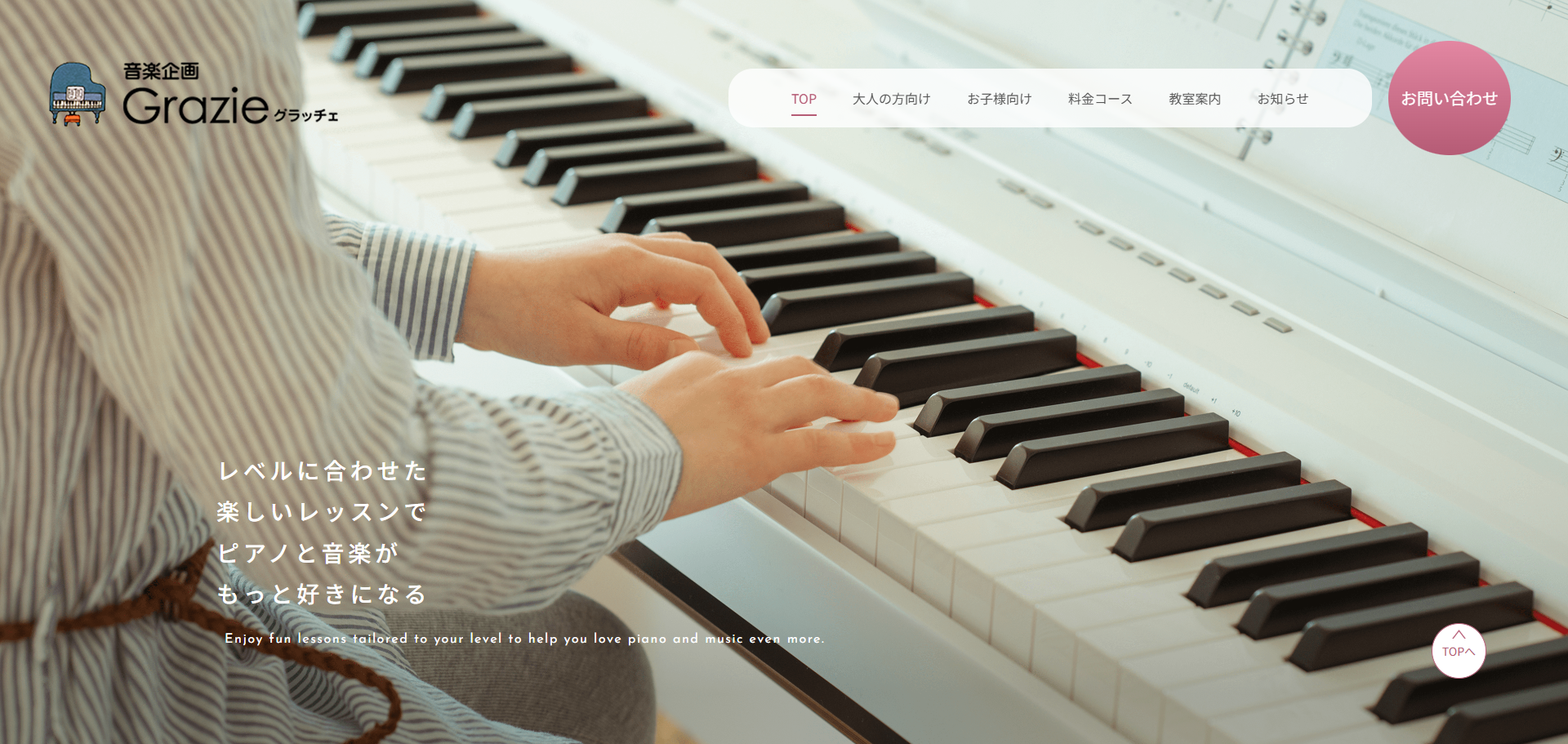Click the ピアノと音楽が headline line
Image resolution: width=1568 pixels, height=744 pixels.
309,554
